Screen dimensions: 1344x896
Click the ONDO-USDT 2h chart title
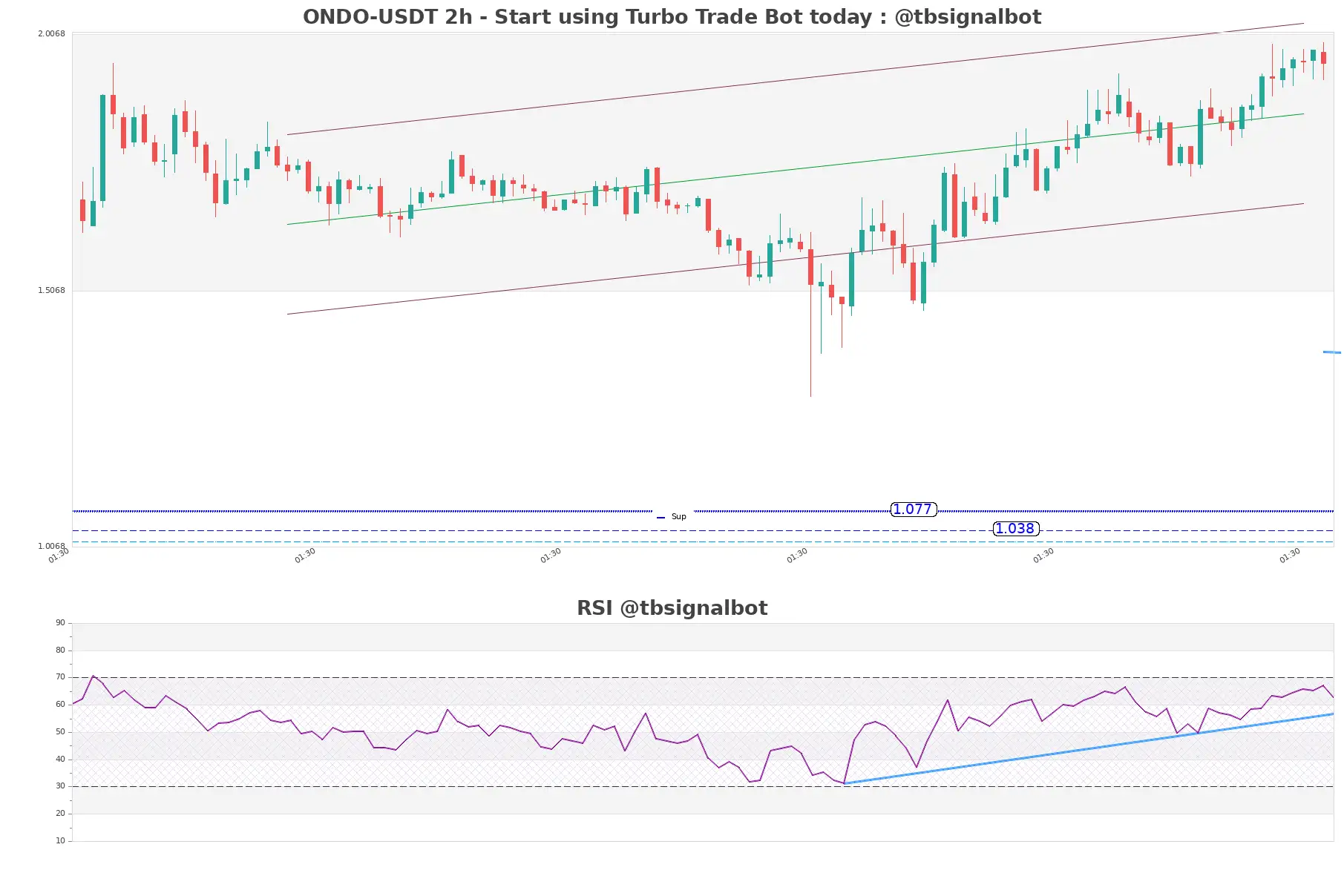pyautogui.click(x=672, y=17)
